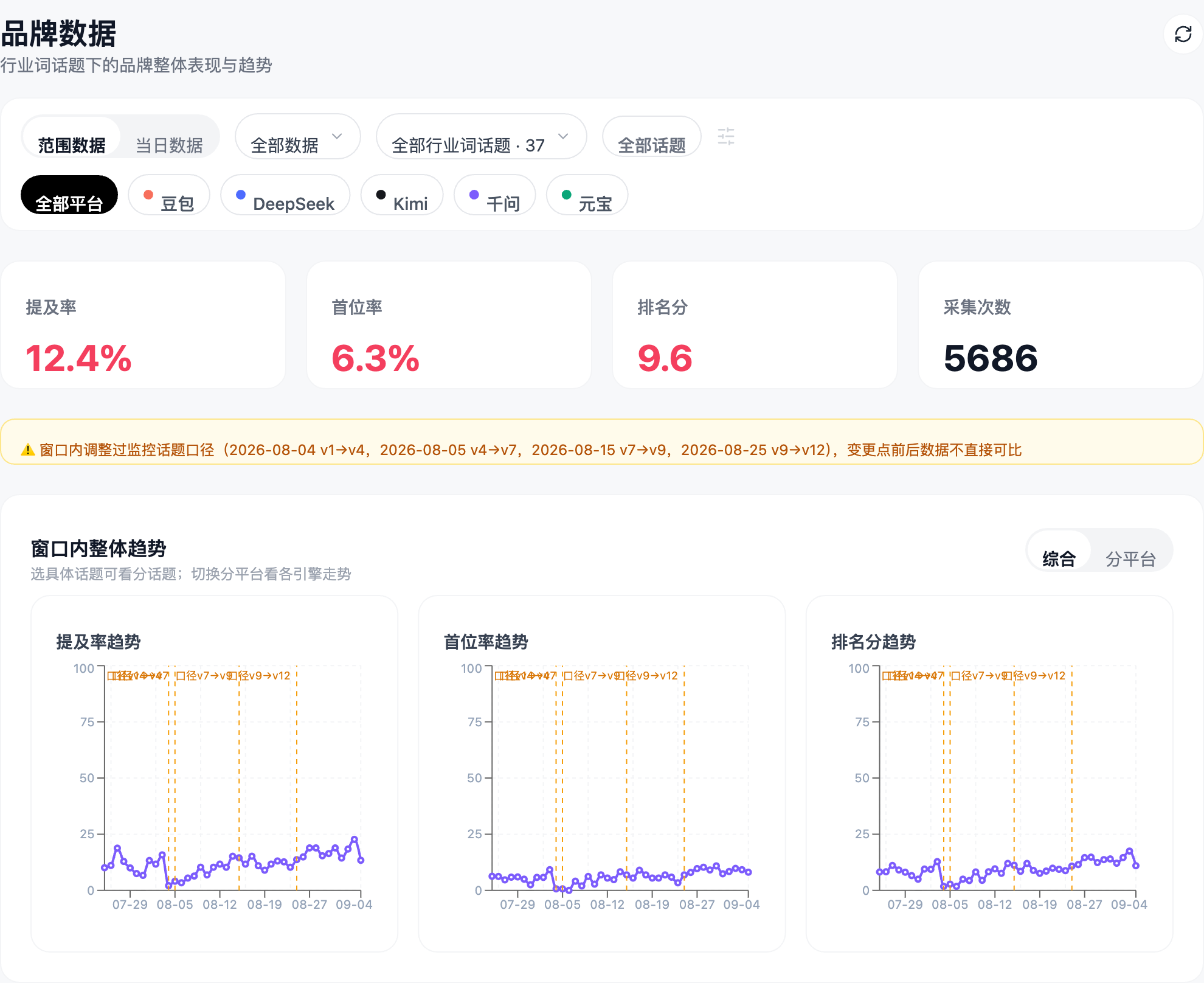Click 口径v9→v12 marker in 提及率趋势 chart
Viewport: 1204px width, 983px height.
pos(260,676)
